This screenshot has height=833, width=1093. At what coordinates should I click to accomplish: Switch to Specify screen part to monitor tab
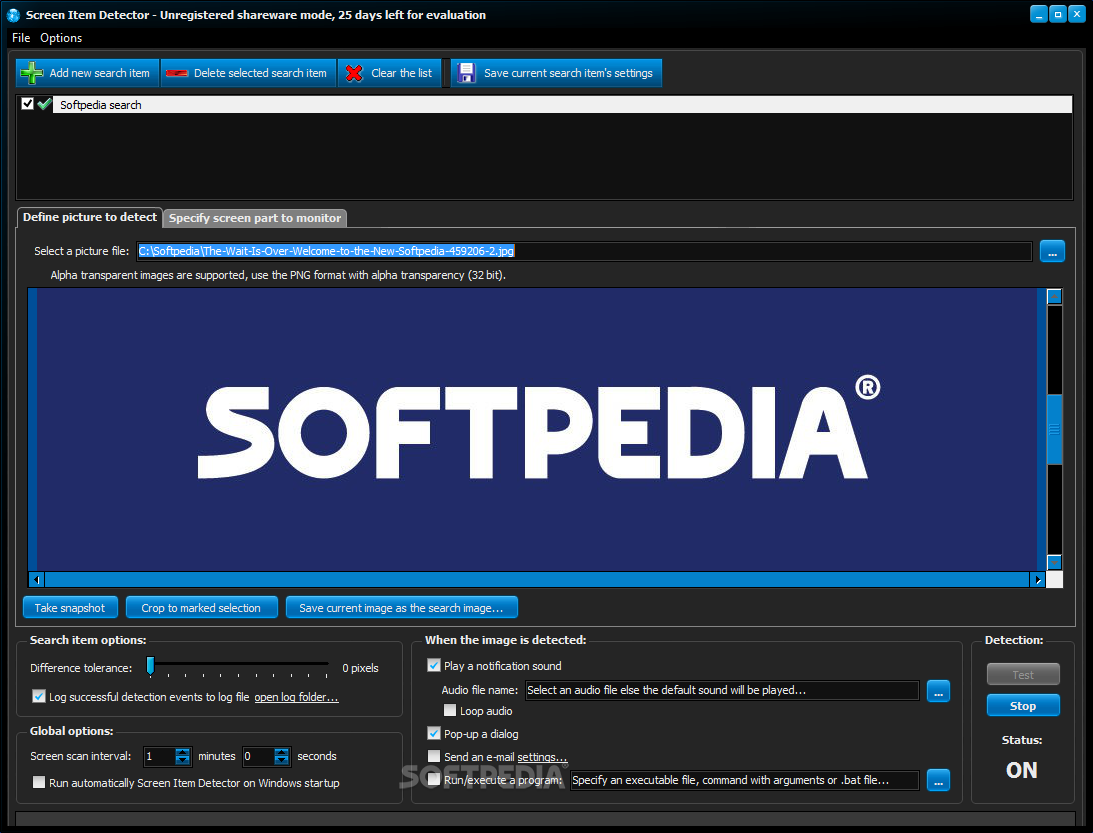pyautogui.click(x=255, y=218)
